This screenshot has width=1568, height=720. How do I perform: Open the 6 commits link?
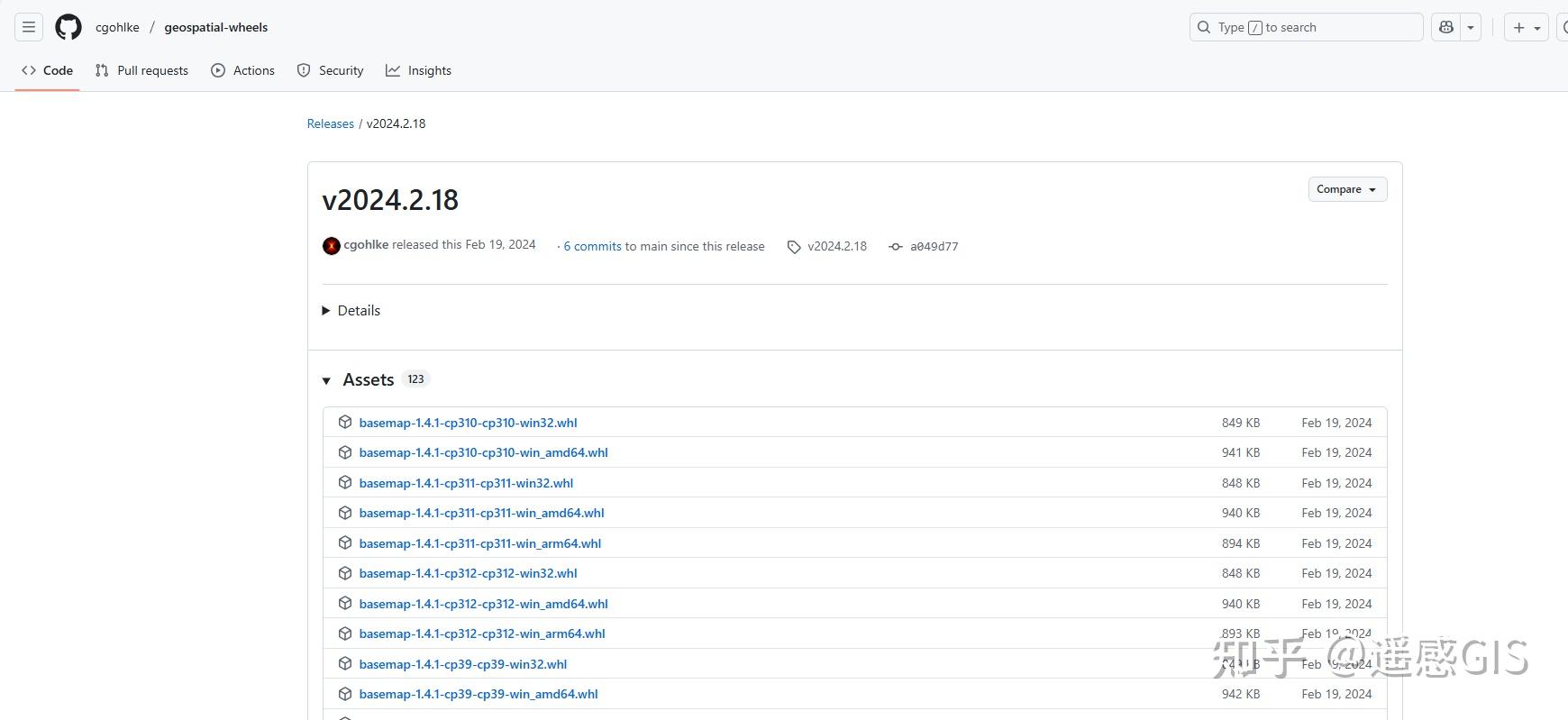coord(593,246)
